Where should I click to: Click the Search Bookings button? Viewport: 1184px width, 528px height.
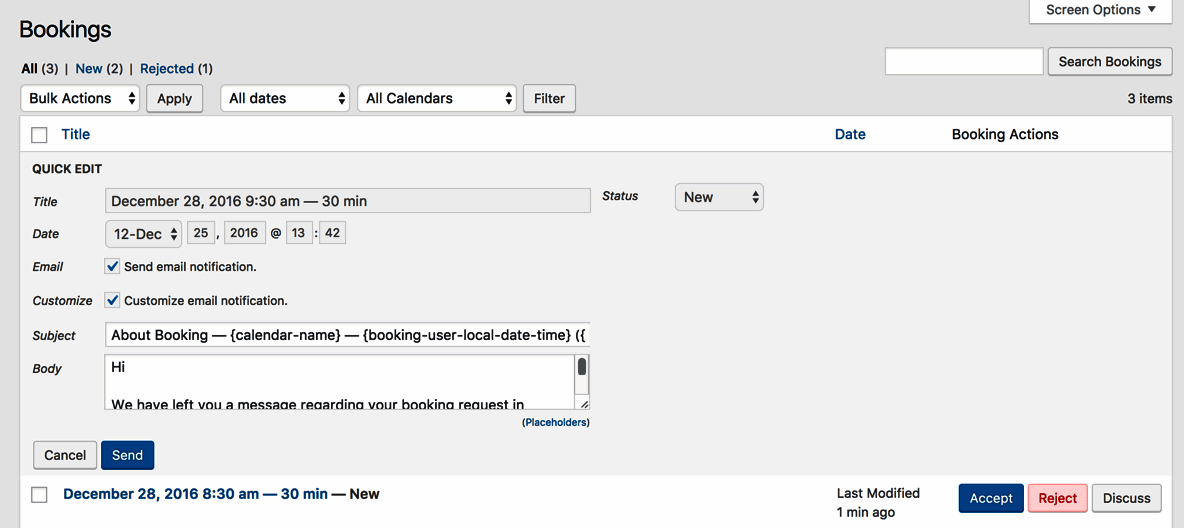click(1109, 62)
